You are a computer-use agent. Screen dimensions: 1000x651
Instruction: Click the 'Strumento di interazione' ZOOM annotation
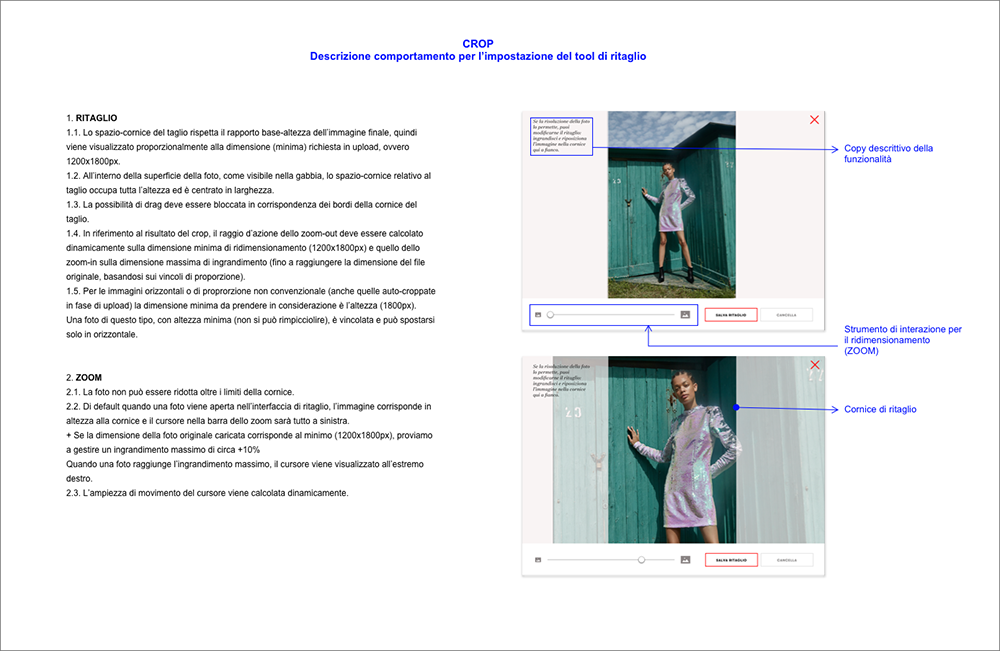[902, 340]
